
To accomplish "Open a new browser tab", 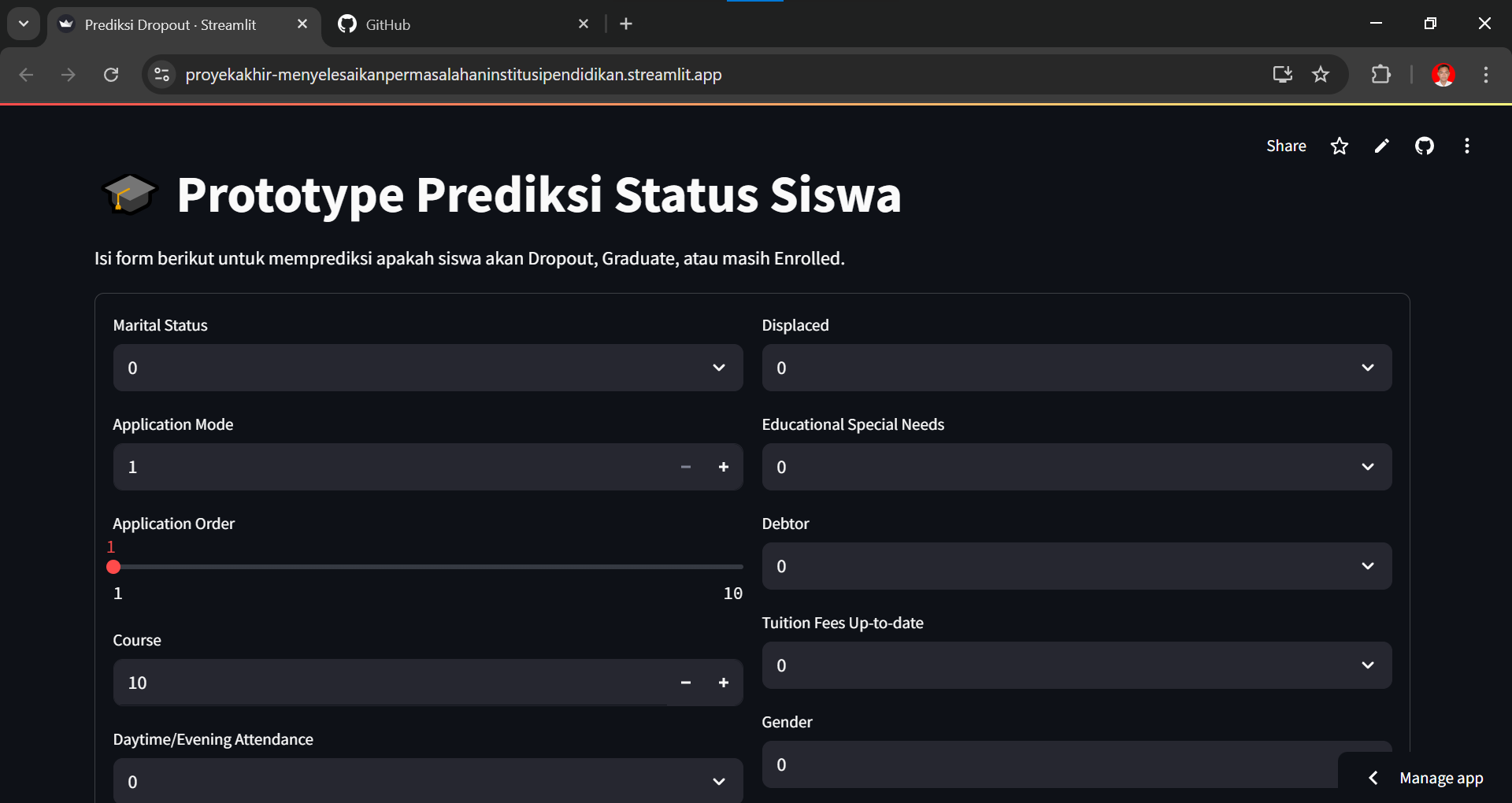I will pyautogui.click(x=626, y=24).
